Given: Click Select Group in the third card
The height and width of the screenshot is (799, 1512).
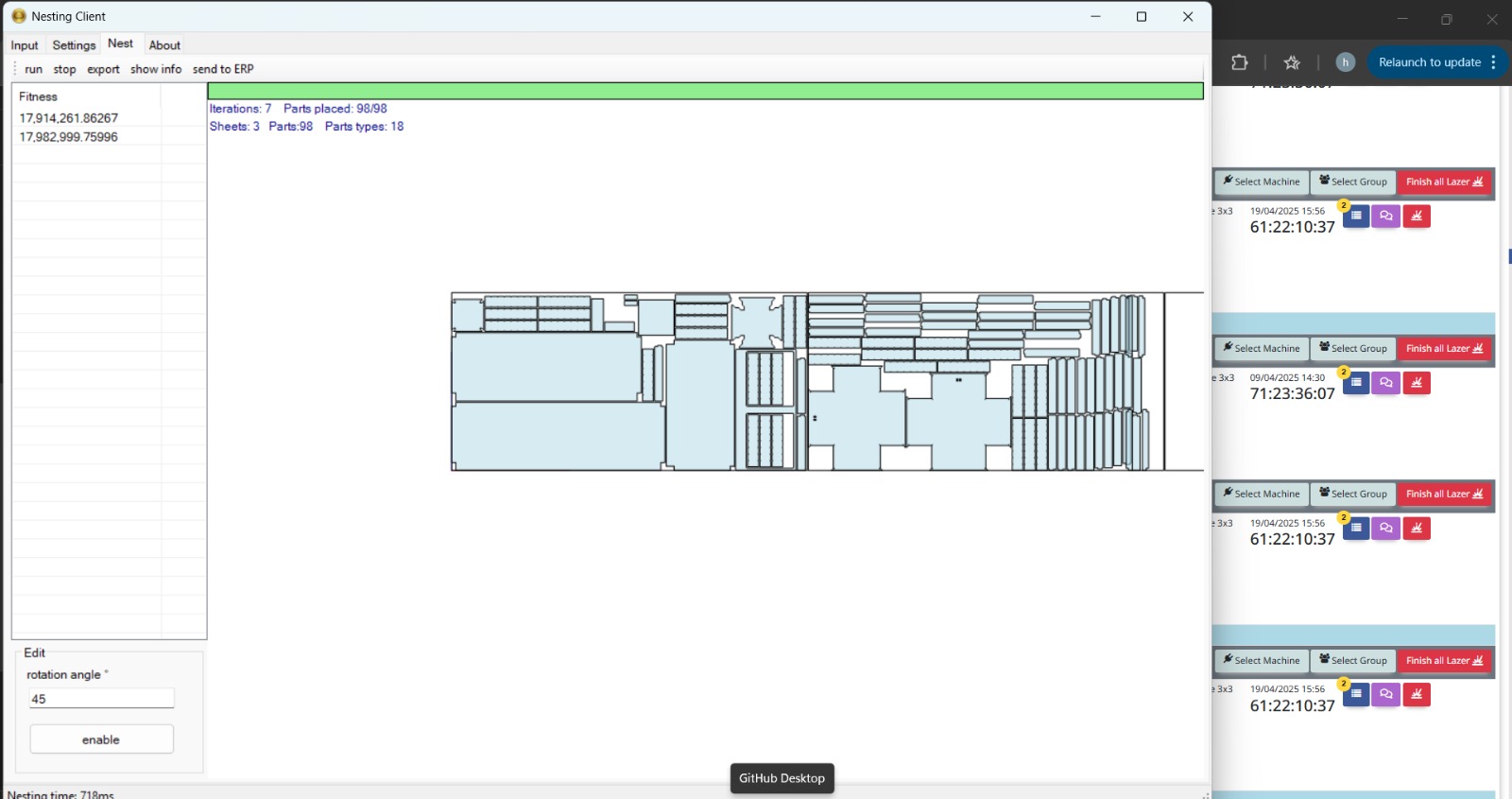Looking at the screenshot, I should [1353, 494].
